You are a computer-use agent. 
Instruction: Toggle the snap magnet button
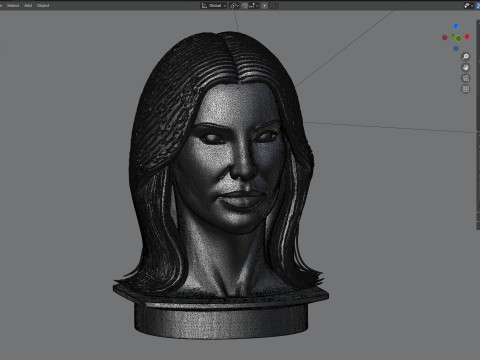coord(245,6)
